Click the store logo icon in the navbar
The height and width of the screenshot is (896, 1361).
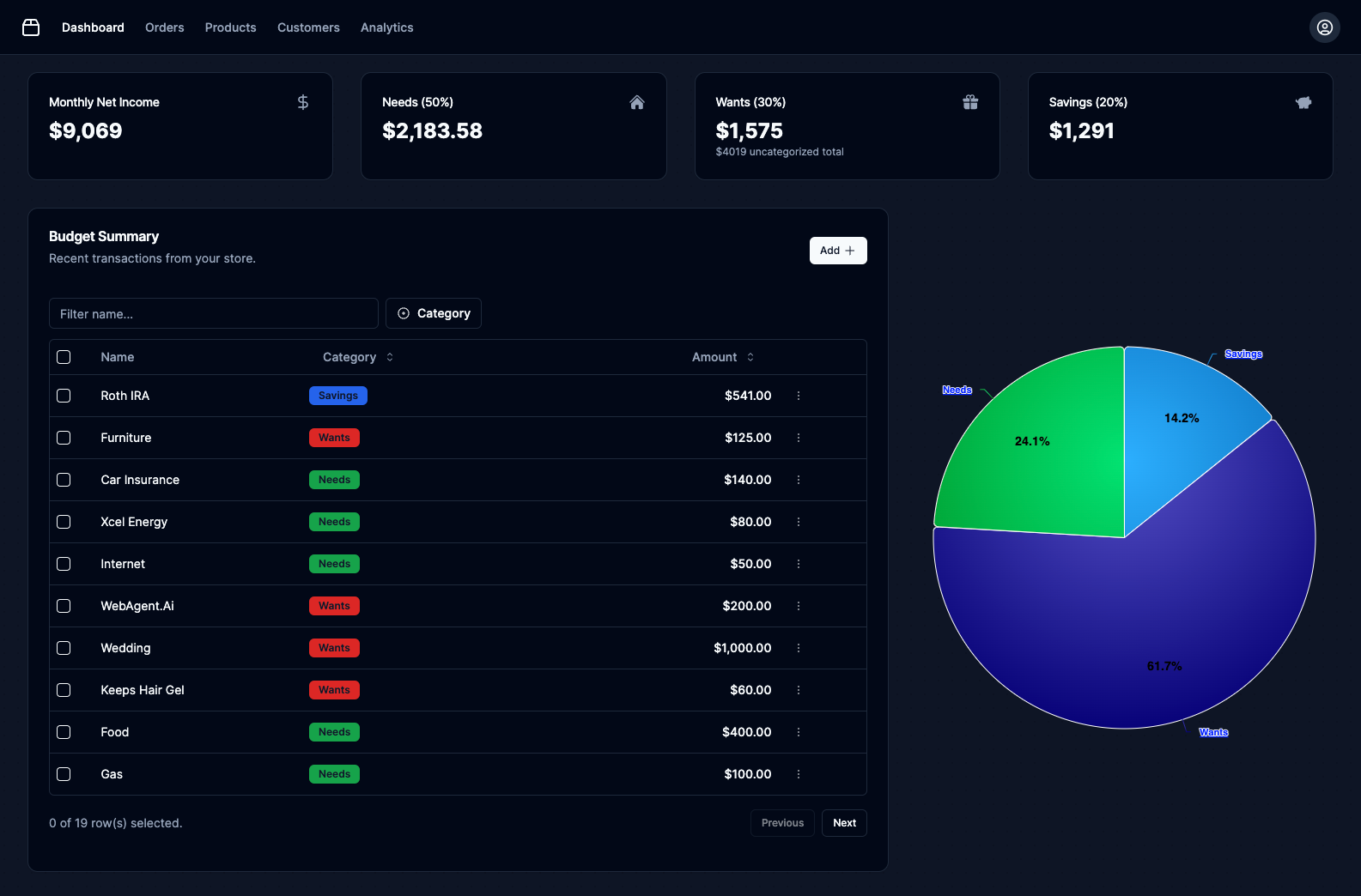31,27
